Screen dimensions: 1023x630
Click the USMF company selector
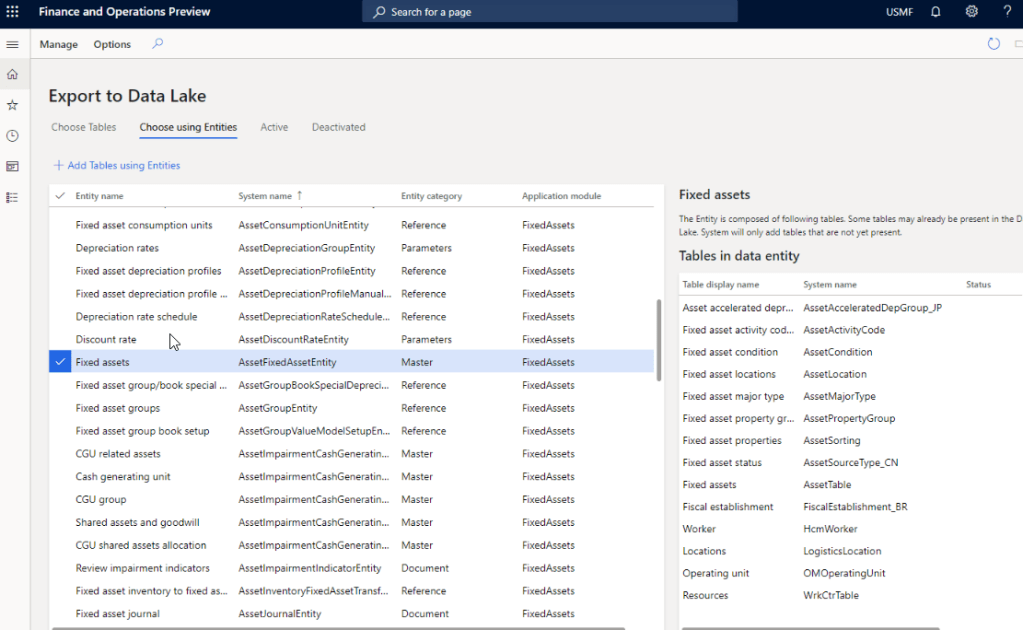click(x=899, y=12)
